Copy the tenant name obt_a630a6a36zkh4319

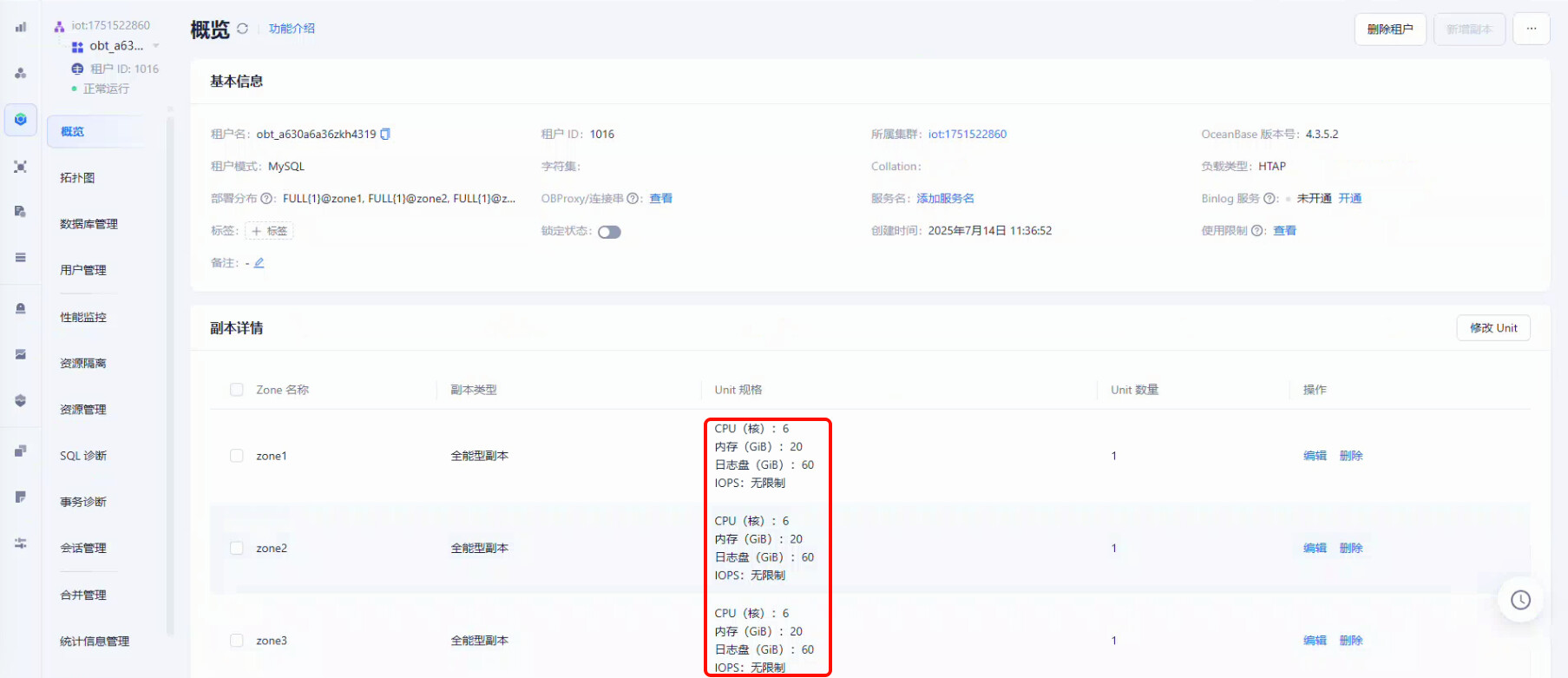tap(385, 134)
